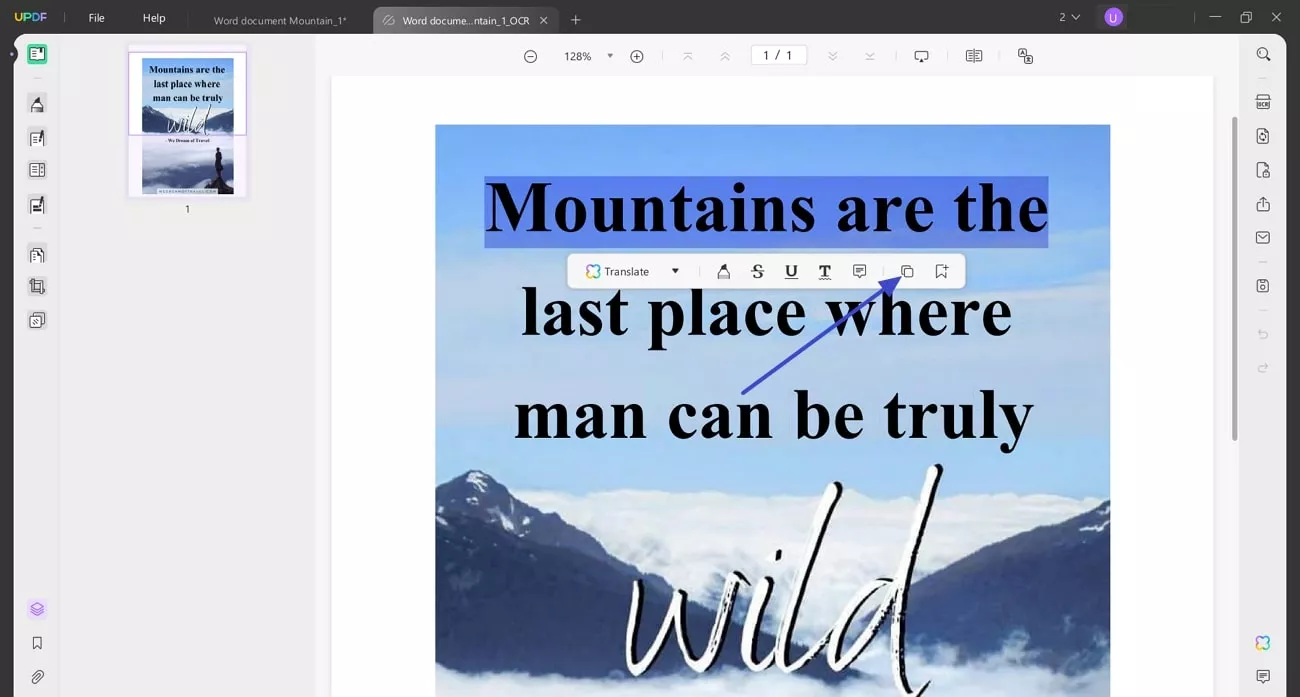
Task: Click the Share file icon
Action: coord(1263,204)
